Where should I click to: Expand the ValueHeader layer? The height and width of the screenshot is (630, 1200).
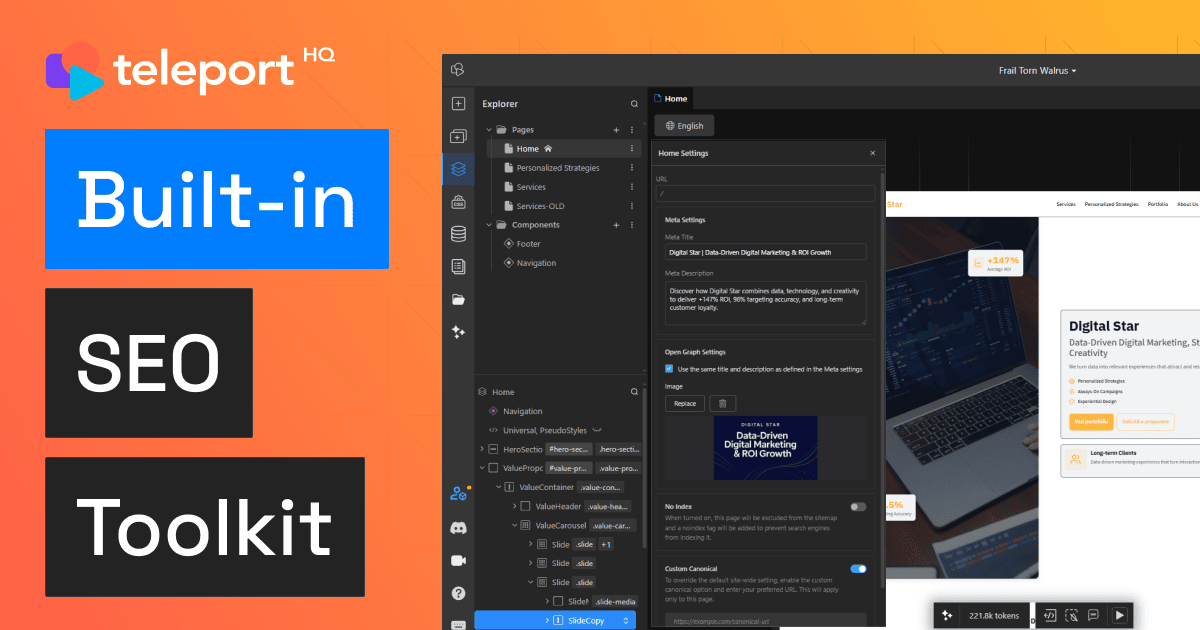(x=514, y=506)
